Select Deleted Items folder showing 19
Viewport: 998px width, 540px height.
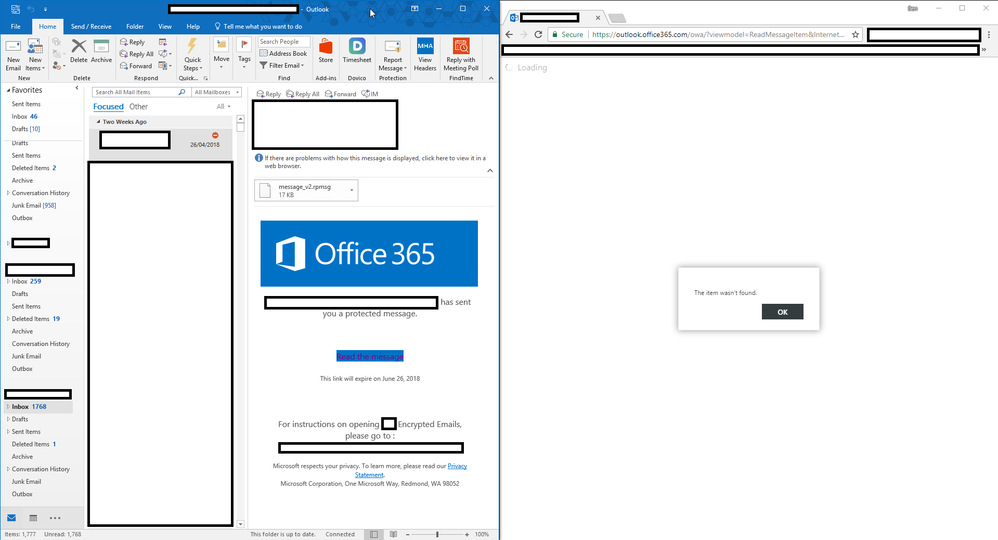(36, 319)
